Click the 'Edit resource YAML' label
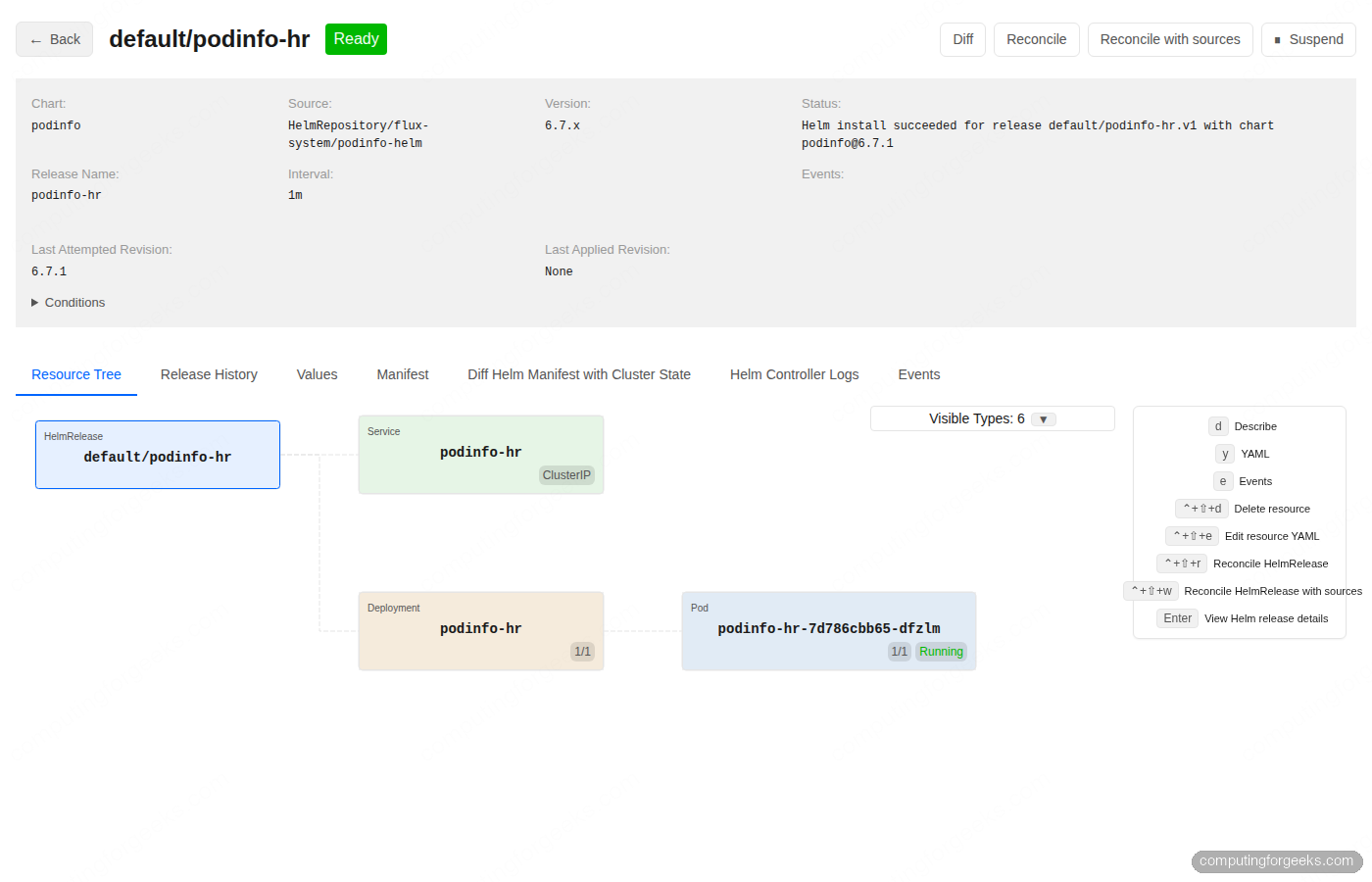This screenshot has width=1372, height=882. 1272,536
